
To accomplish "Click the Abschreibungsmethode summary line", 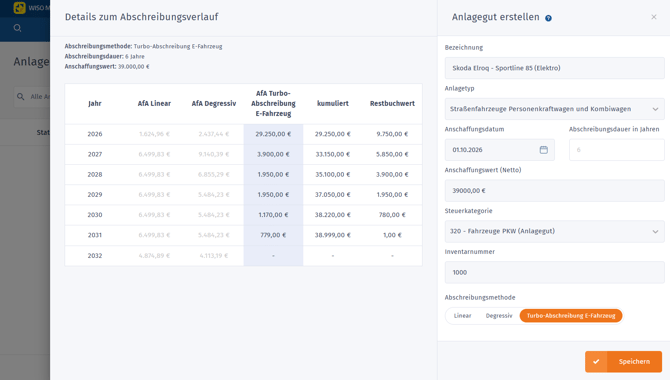I will pyautogui.click(x=144, y=46).
